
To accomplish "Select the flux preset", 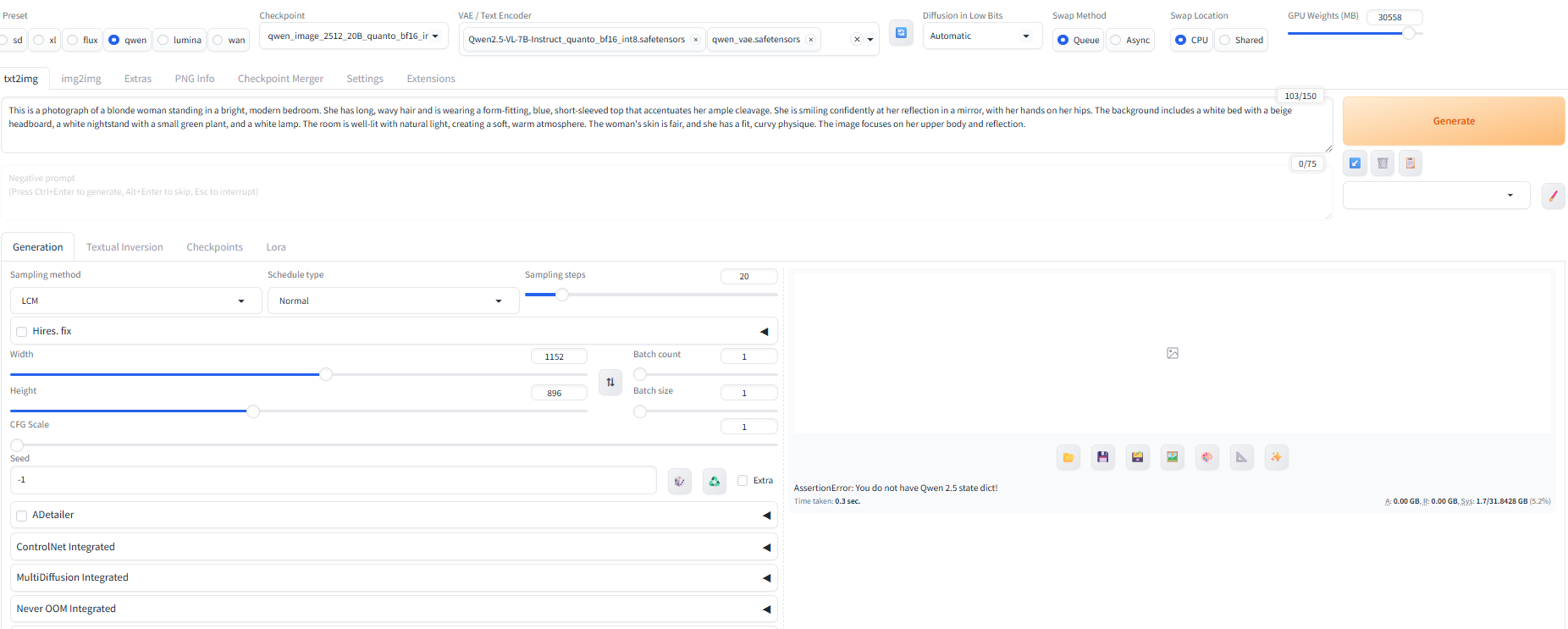I will pos(82,40).
